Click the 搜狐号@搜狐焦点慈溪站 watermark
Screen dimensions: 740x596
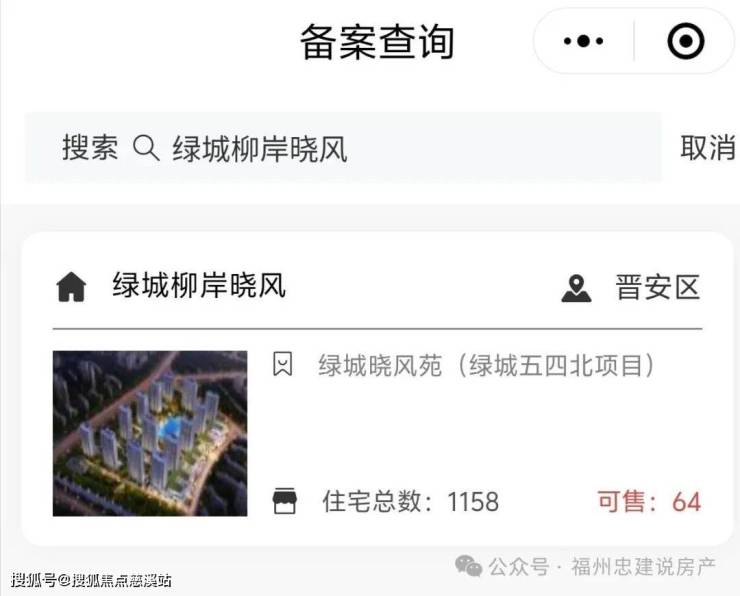pos(91,579)
